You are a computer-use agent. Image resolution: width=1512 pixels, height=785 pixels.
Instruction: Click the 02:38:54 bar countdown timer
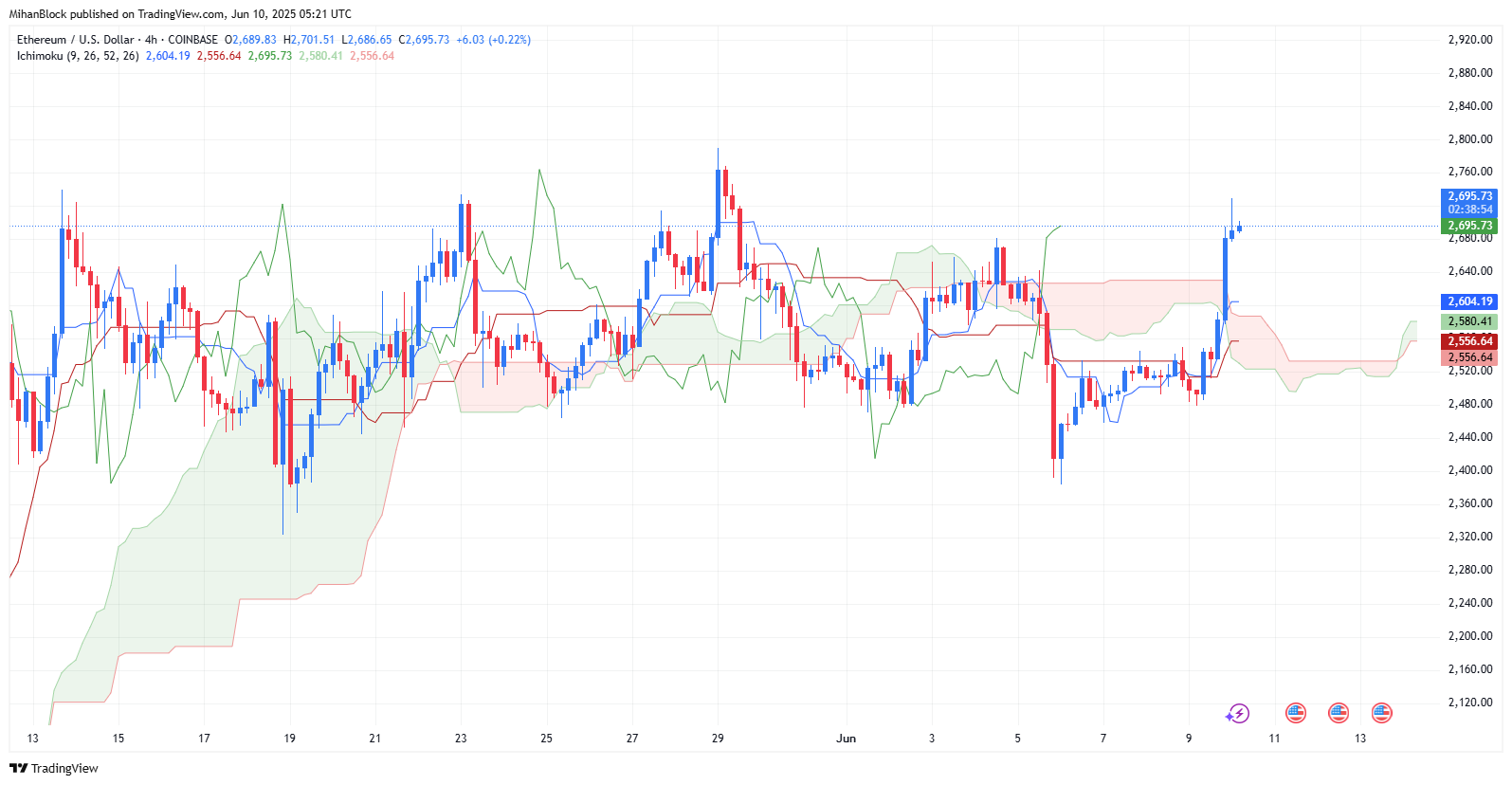coord(1469,210)
